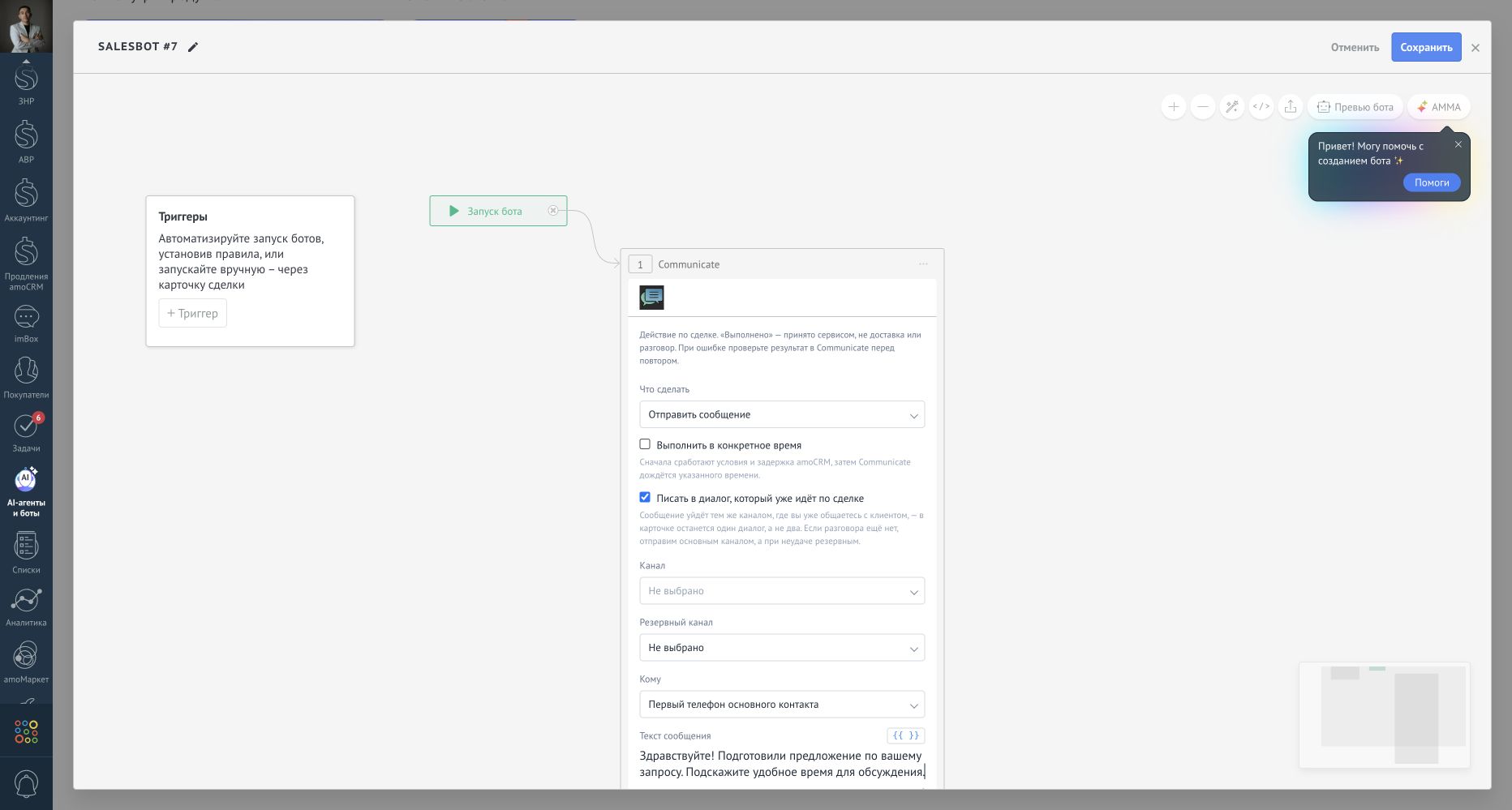Open the Резервный канал dropdown

(x=782, y=648)
